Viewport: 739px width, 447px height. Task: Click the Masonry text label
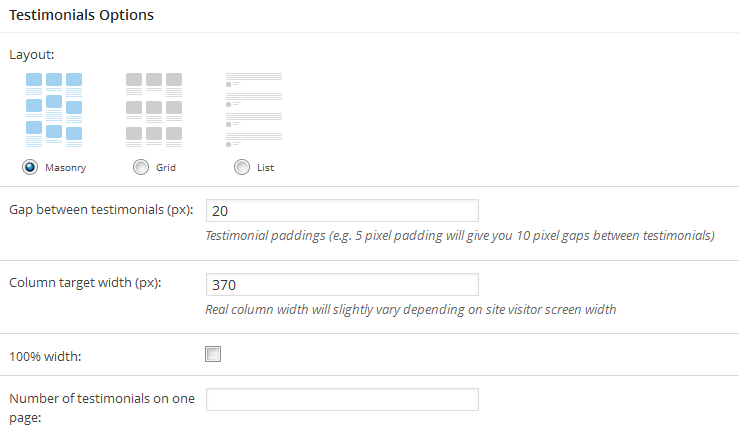click(65, 168)
